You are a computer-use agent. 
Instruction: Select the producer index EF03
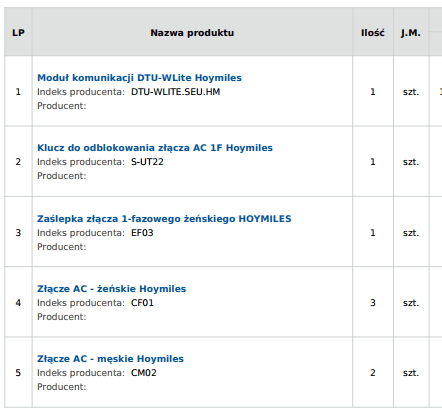(x=142, y=233)
